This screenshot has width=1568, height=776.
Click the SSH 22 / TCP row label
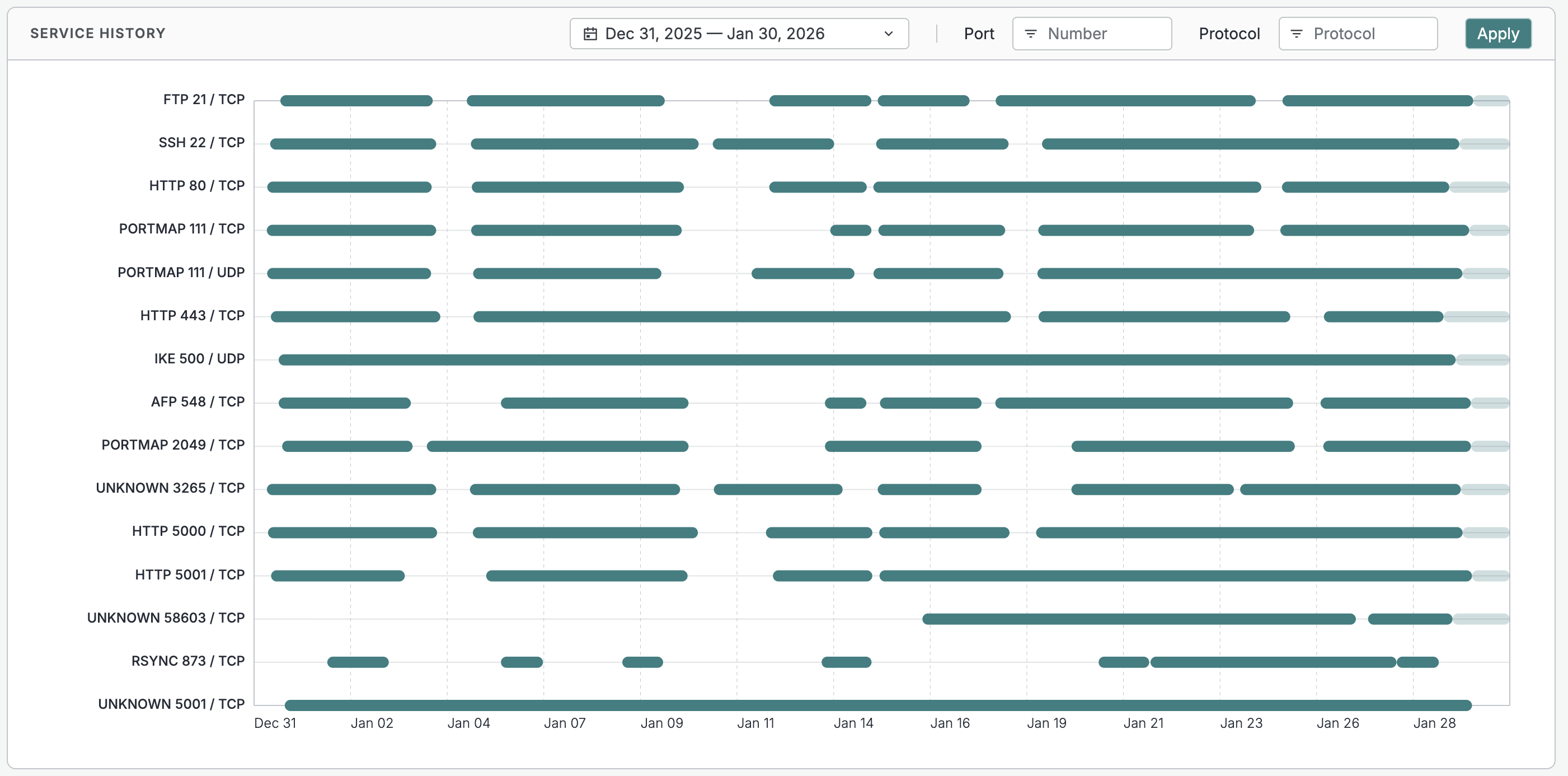(201, 143)
